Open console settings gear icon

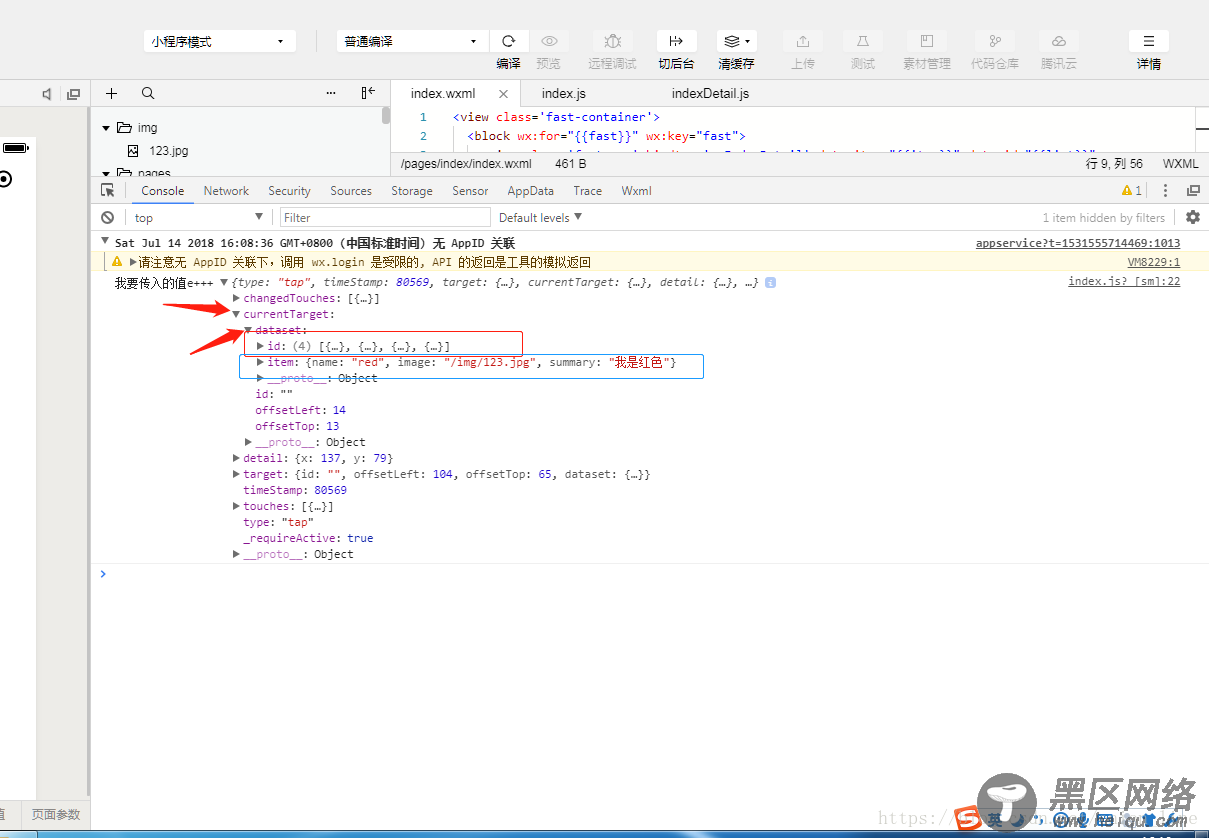(1193, 217)
